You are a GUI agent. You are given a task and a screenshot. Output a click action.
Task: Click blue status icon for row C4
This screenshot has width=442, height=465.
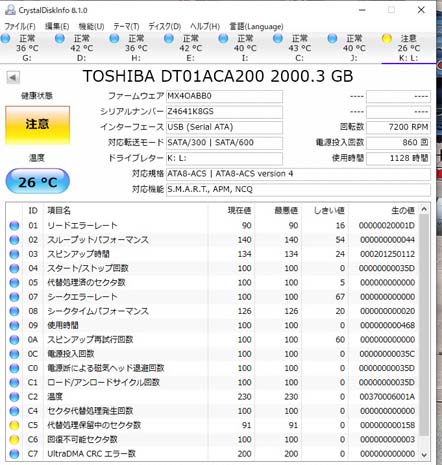[14, 411]
